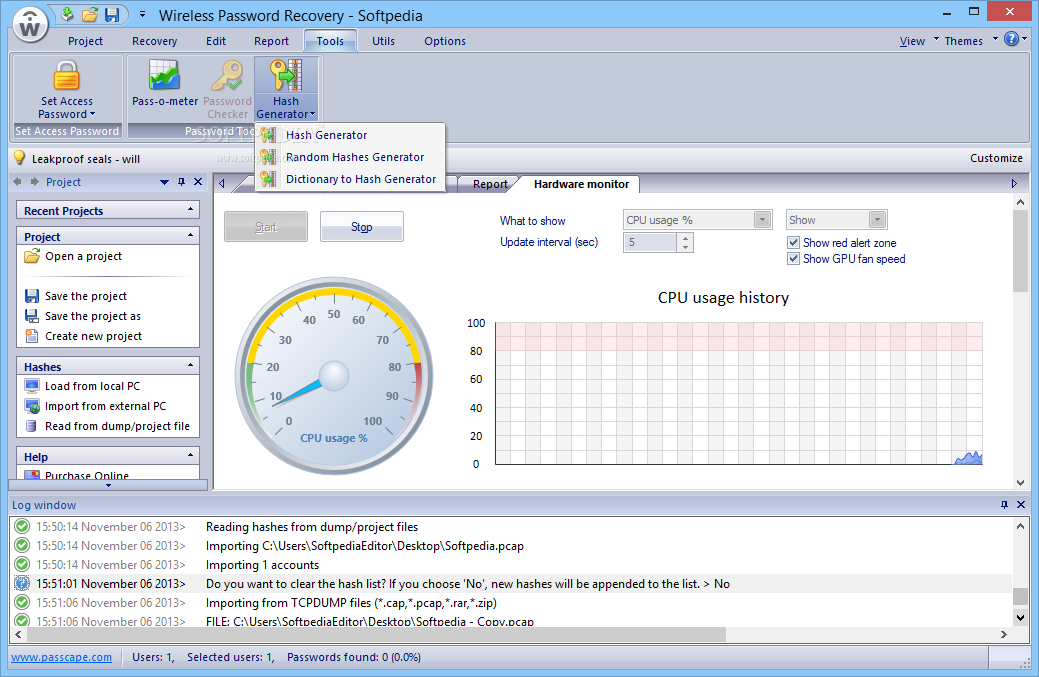Image resolution: width=1039 pixels, height=677 pixels.
Task: Collapse the Project section
Action: click(190, 235)
